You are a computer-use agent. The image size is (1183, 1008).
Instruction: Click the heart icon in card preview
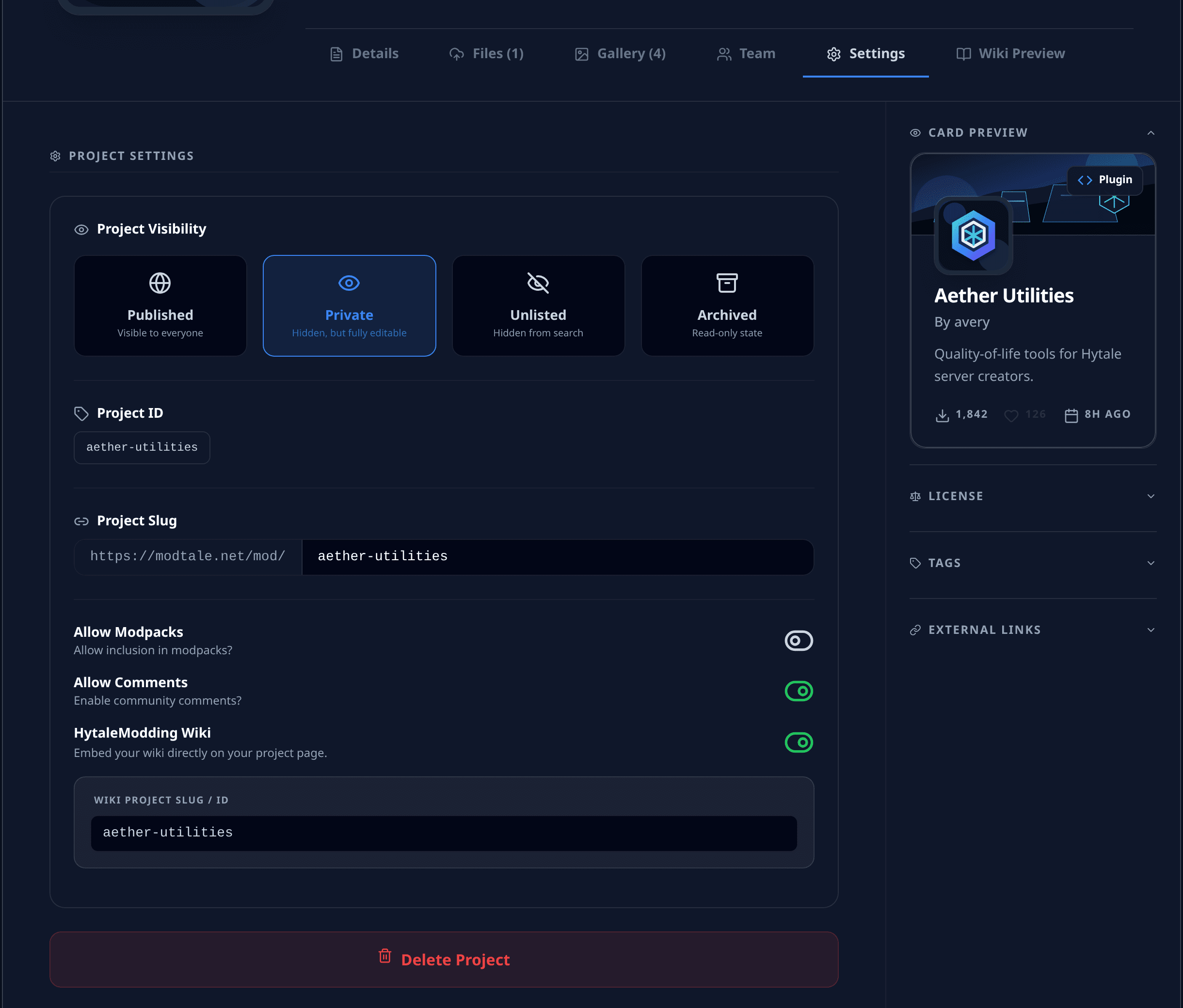1011,415
